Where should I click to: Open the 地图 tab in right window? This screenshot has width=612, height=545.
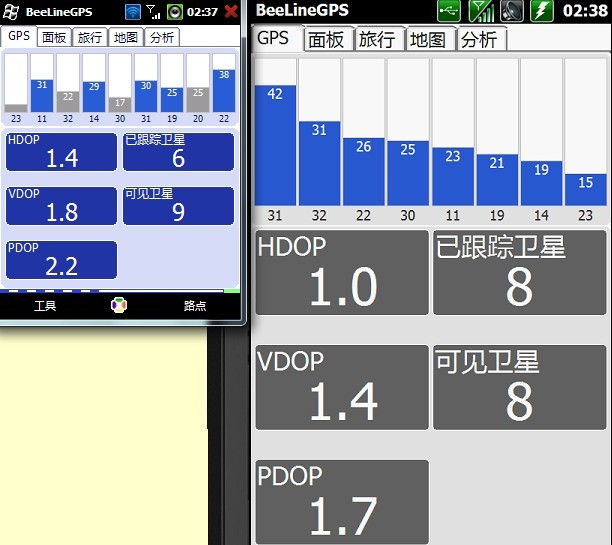point(431,39)
